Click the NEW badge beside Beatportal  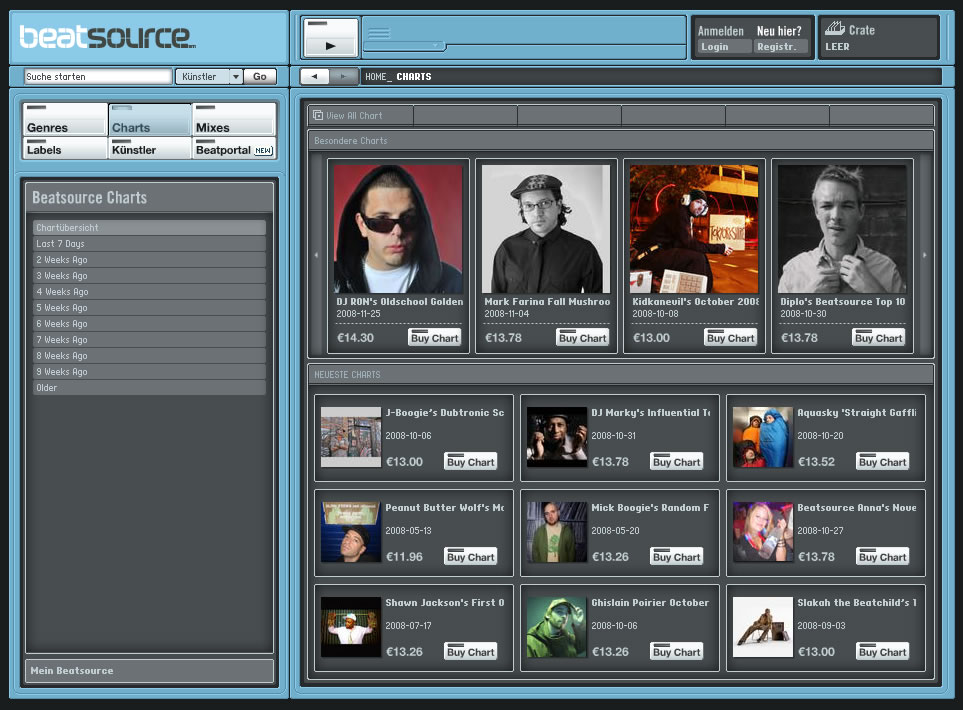pyautogui.click(x=263, y=150)
